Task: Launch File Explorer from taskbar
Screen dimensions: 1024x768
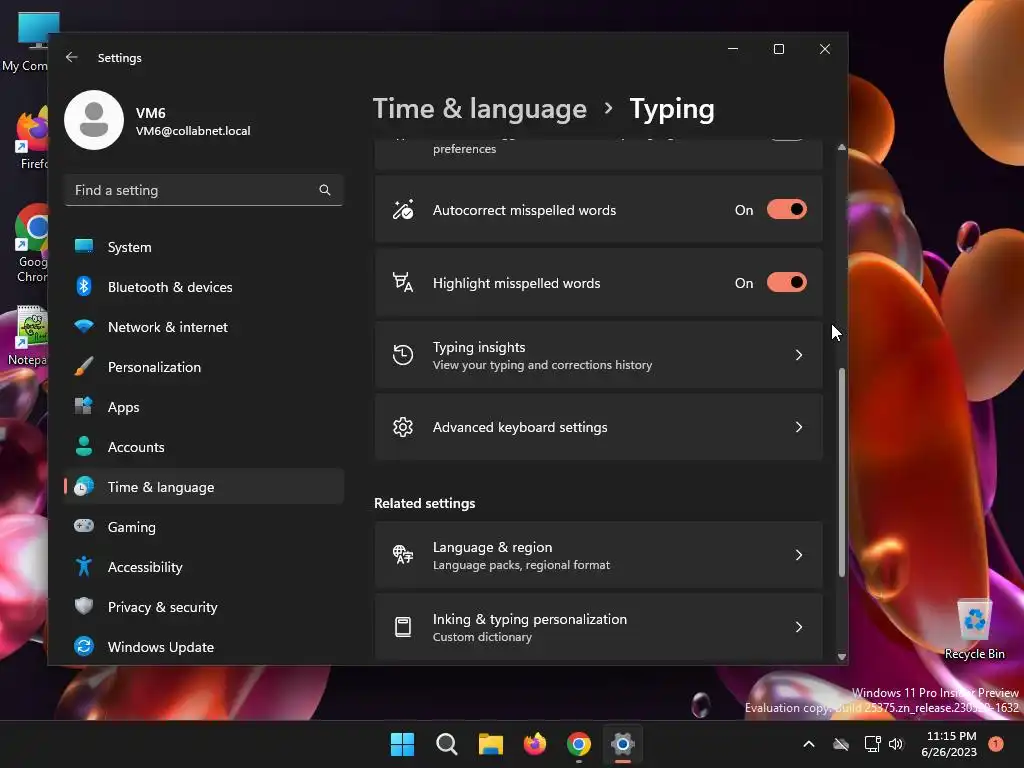Action: pos(490,744)
